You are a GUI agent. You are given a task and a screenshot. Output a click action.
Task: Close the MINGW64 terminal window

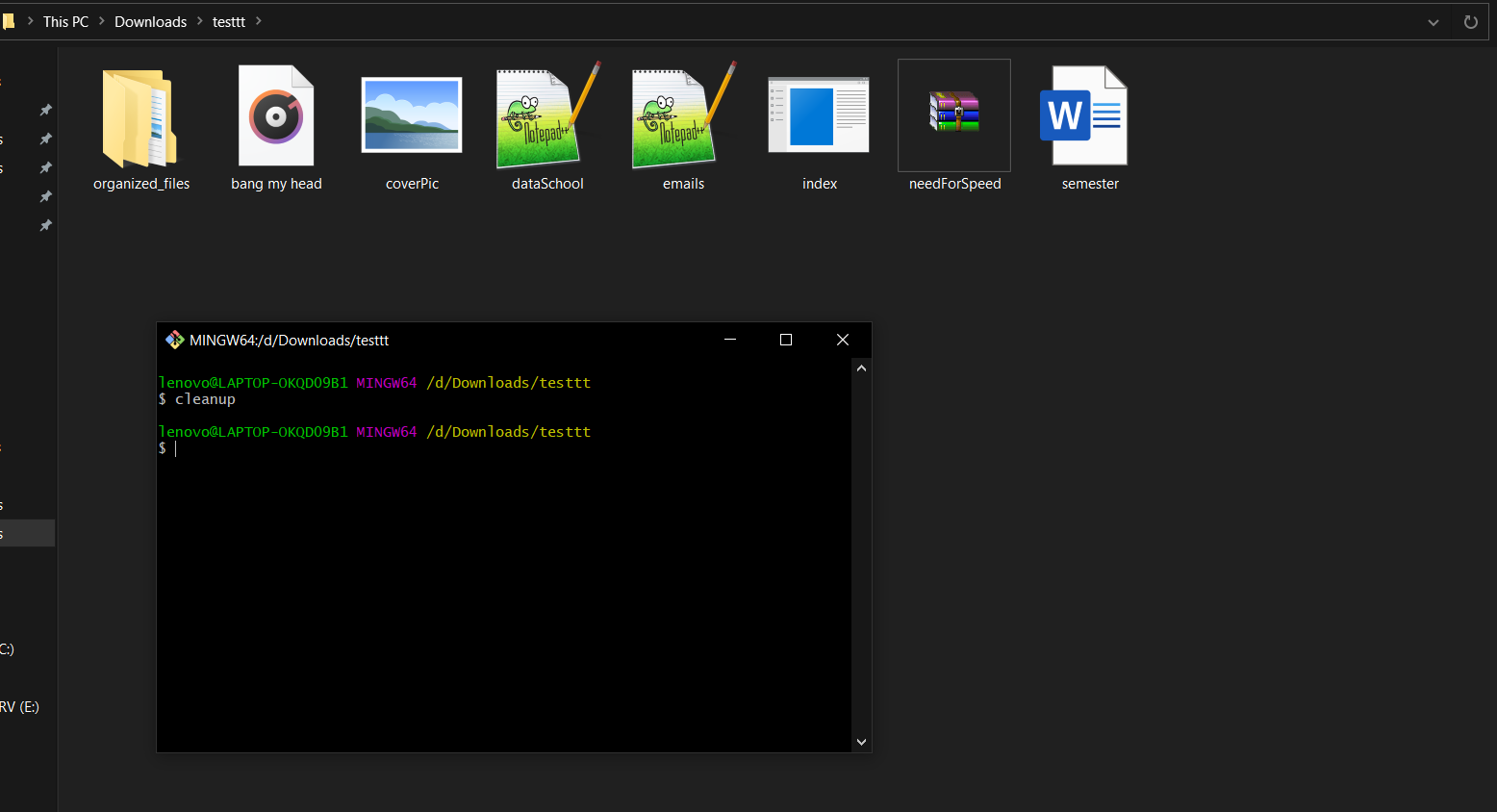click(843, 340)
